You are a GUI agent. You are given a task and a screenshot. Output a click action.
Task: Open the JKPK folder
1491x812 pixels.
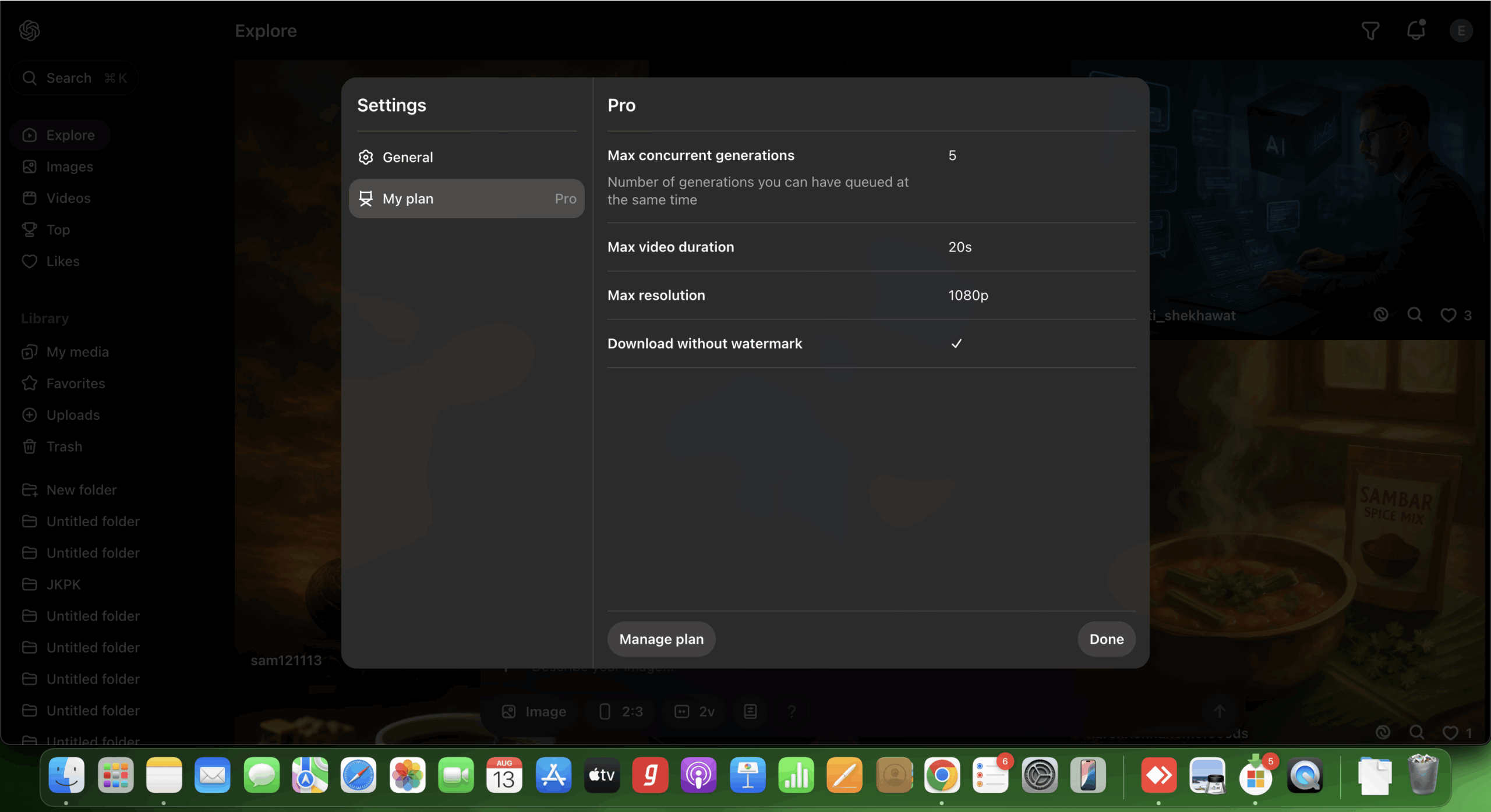(x=63, y=584)
